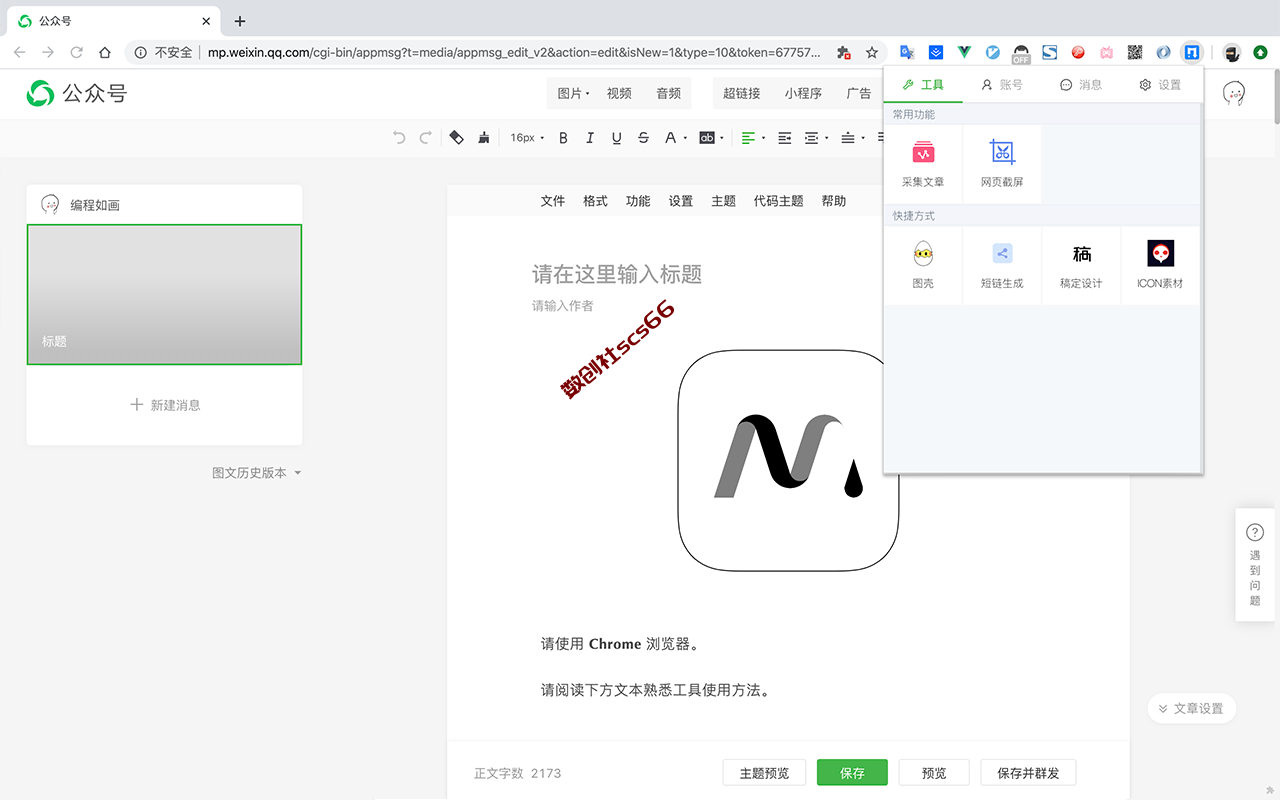The width and height of the screenshot is (1280, 800).
Task: Click the 保存并群发 button
Action: click(1028, 773)
